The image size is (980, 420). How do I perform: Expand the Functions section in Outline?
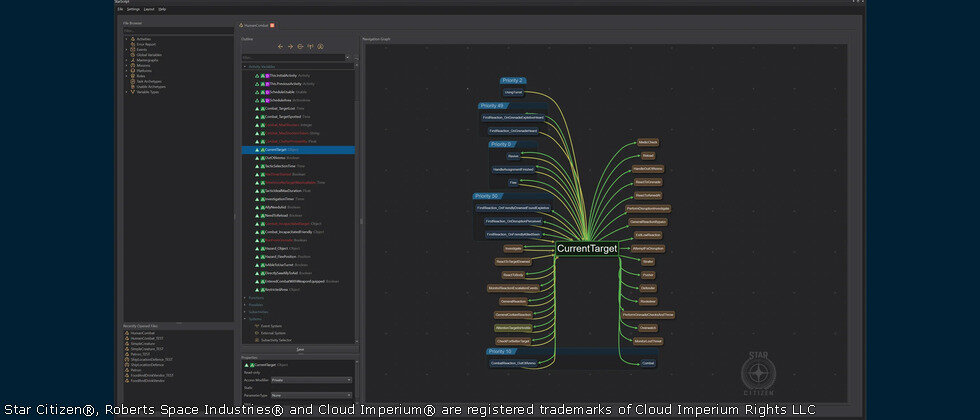click(244, 298)
